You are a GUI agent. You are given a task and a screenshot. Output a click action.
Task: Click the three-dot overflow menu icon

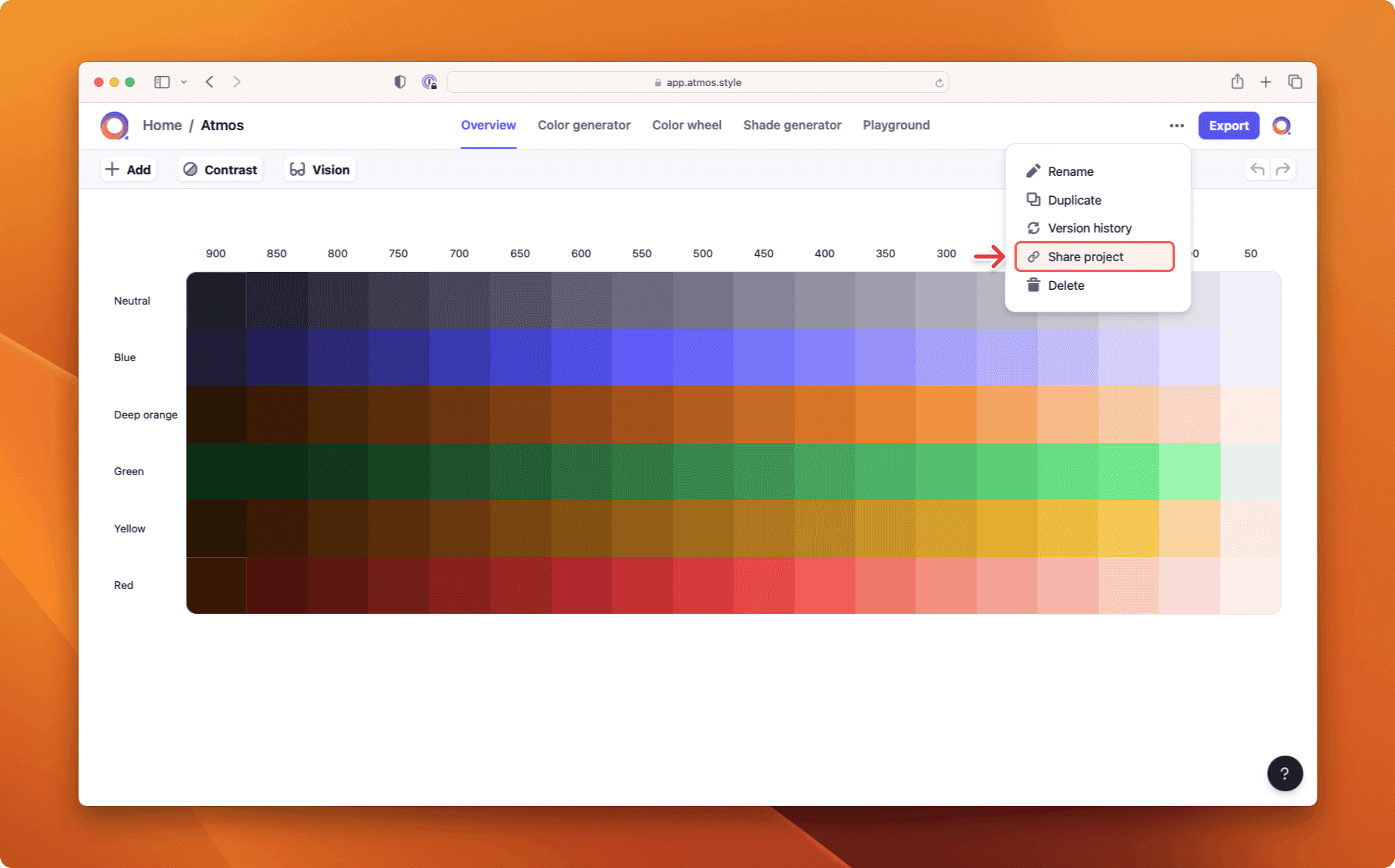click(x=1176, y=126)
